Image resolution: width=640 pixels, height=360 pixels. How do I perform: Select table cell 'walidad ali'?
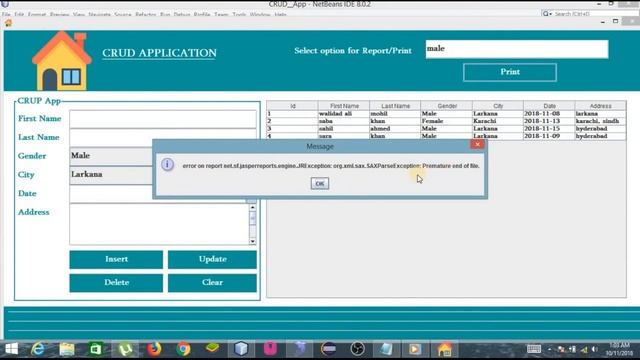click(344, 113)
